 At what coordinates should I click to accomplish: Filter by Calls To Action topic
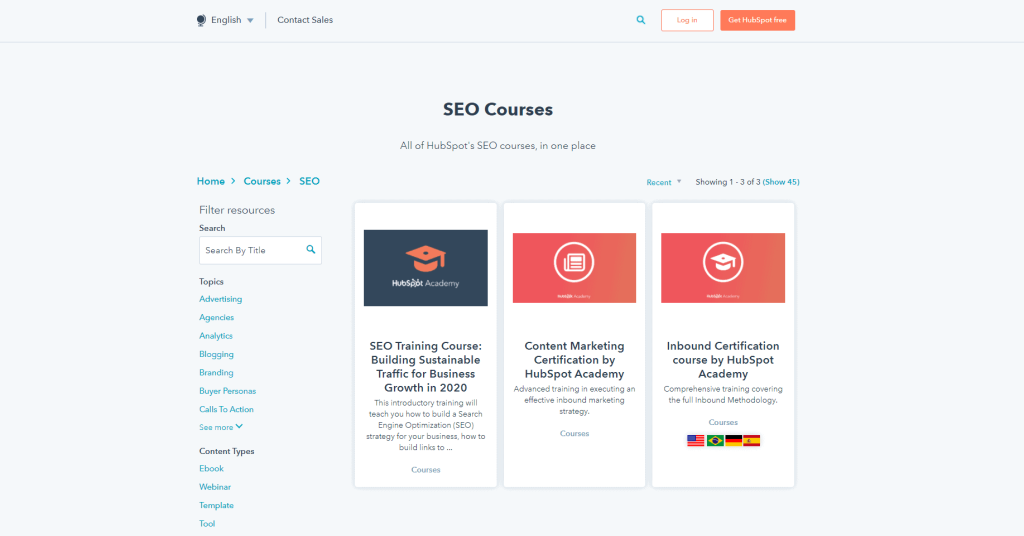coord(226,409)
